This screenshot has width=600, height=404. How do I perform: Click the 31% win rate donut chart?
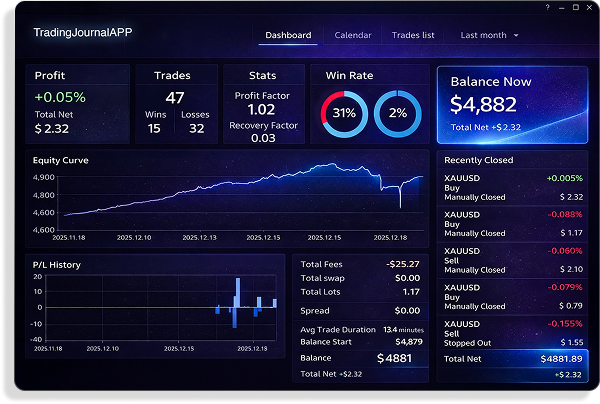343,113
